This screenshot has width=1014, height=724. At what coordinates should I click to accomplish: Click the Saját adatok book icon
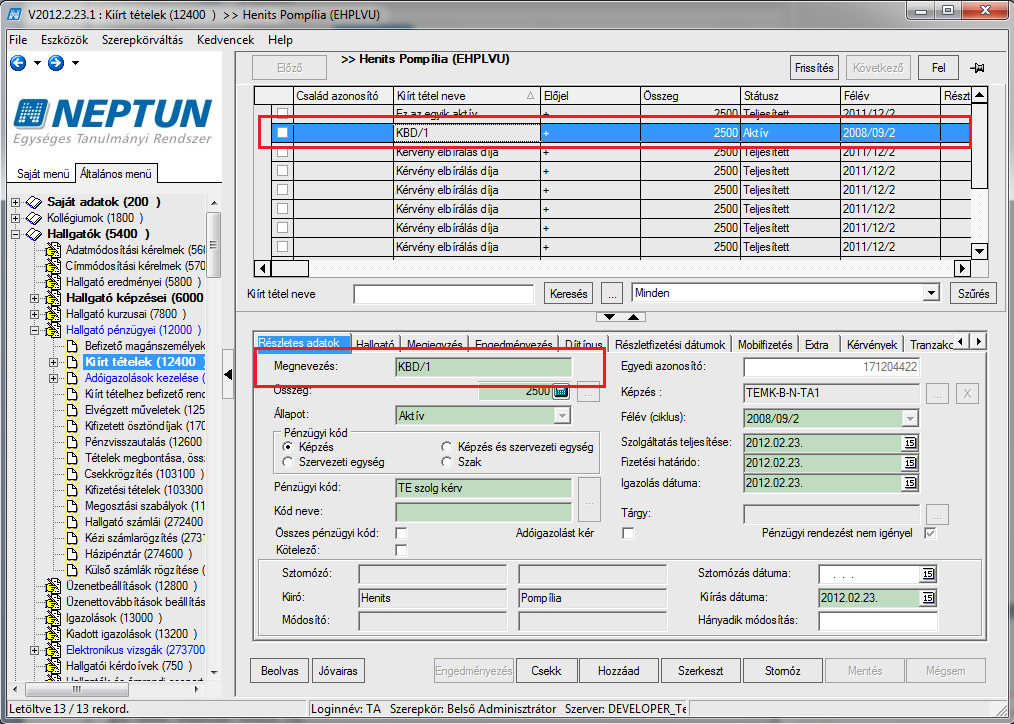[34, 202]
